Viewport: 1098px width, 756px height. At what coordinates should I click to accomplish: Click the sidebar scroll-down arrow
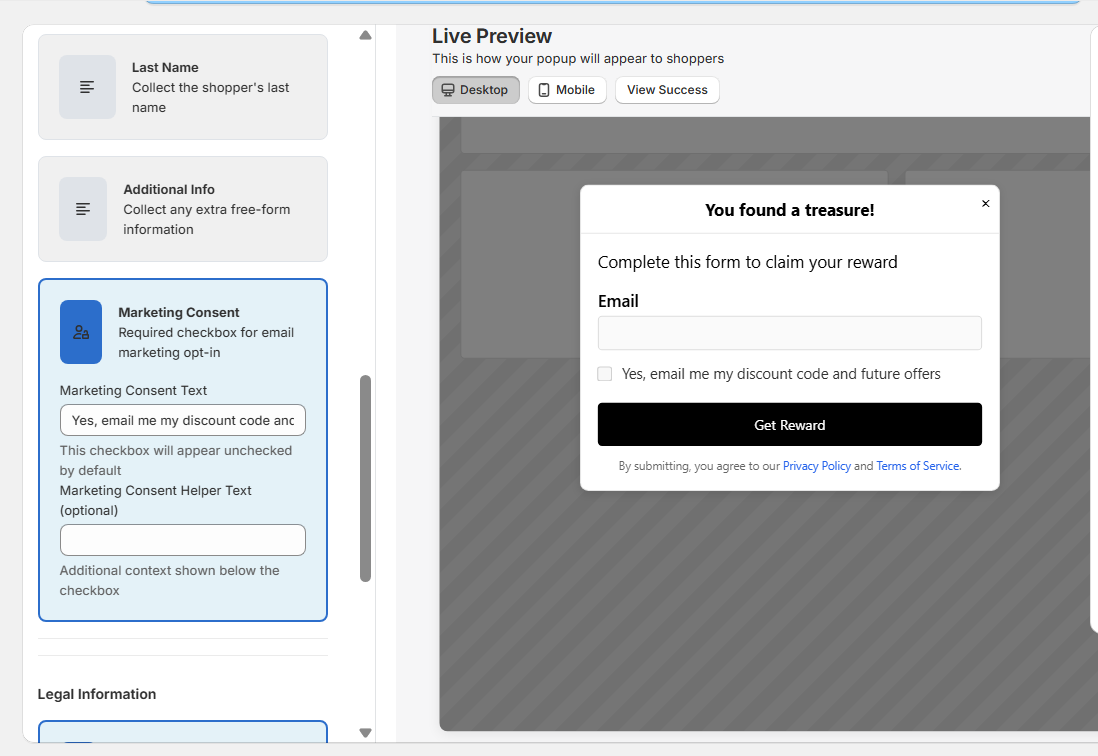click(365, 732)
